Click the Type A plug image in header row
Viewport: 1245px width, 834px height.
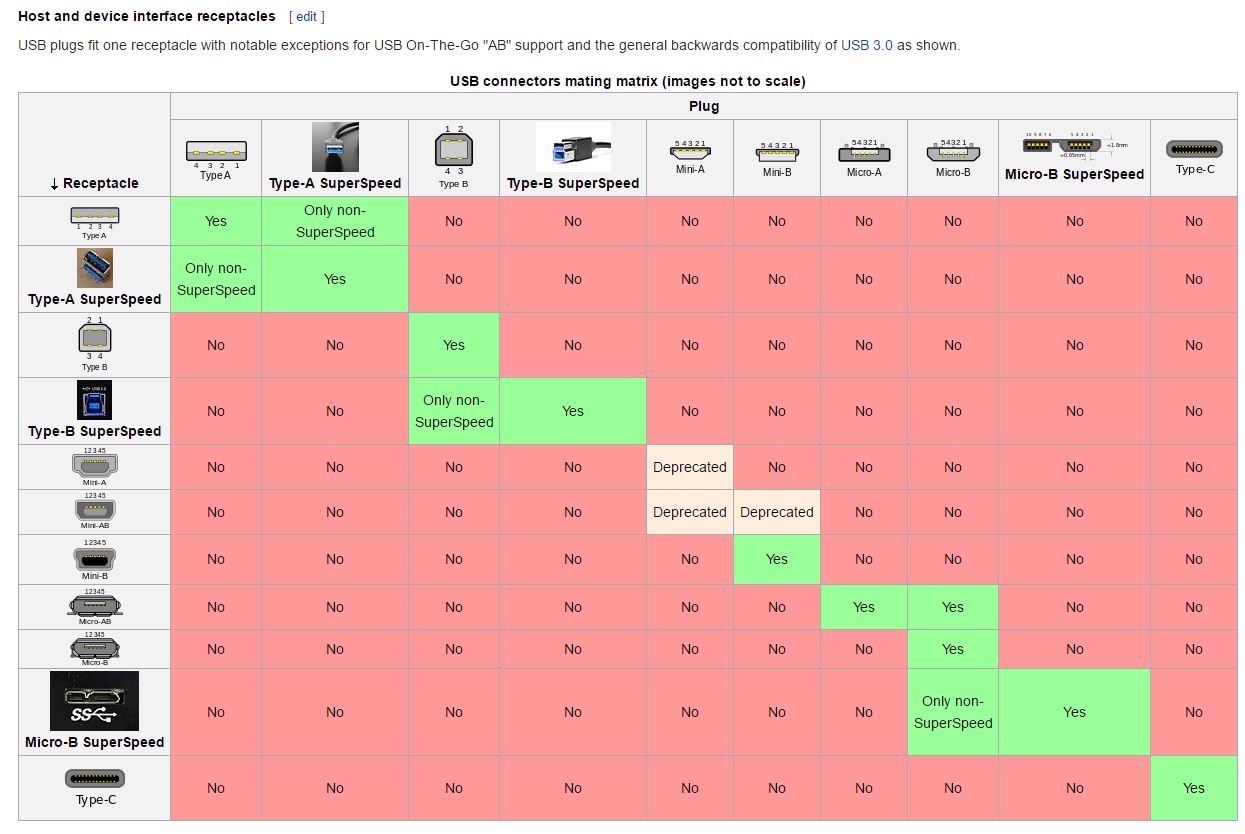click(x=216, y=152)
